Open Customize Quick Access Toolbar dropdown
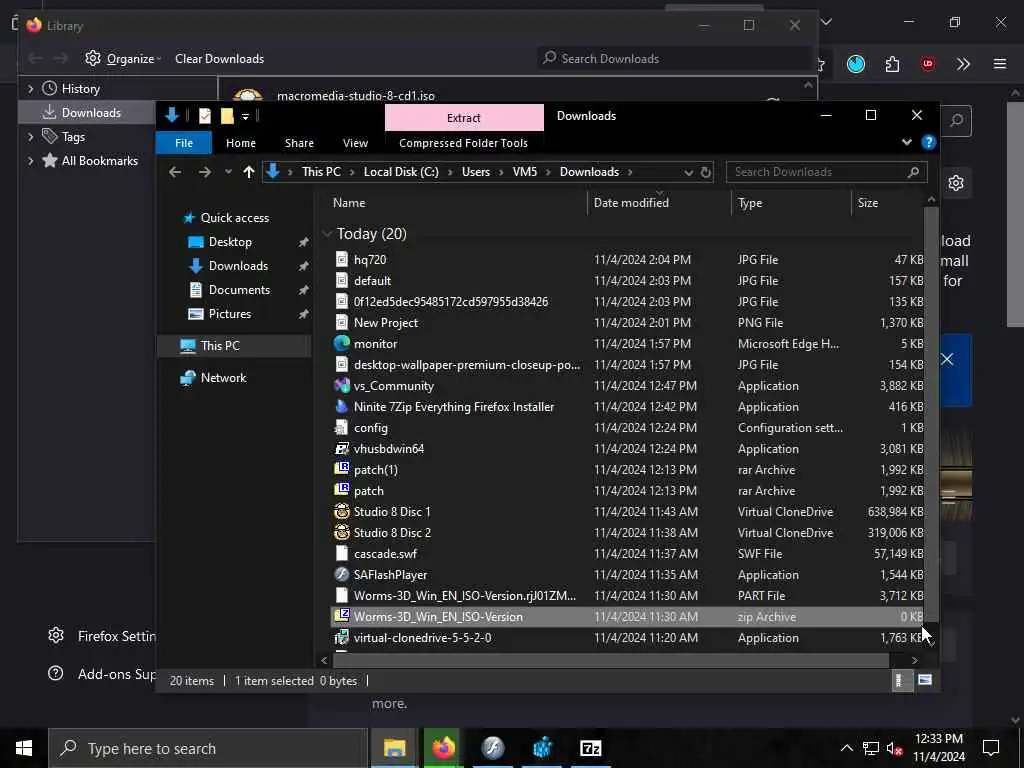Image resolution: width=1024 pixels, height=768 pixels. point(246,116)
